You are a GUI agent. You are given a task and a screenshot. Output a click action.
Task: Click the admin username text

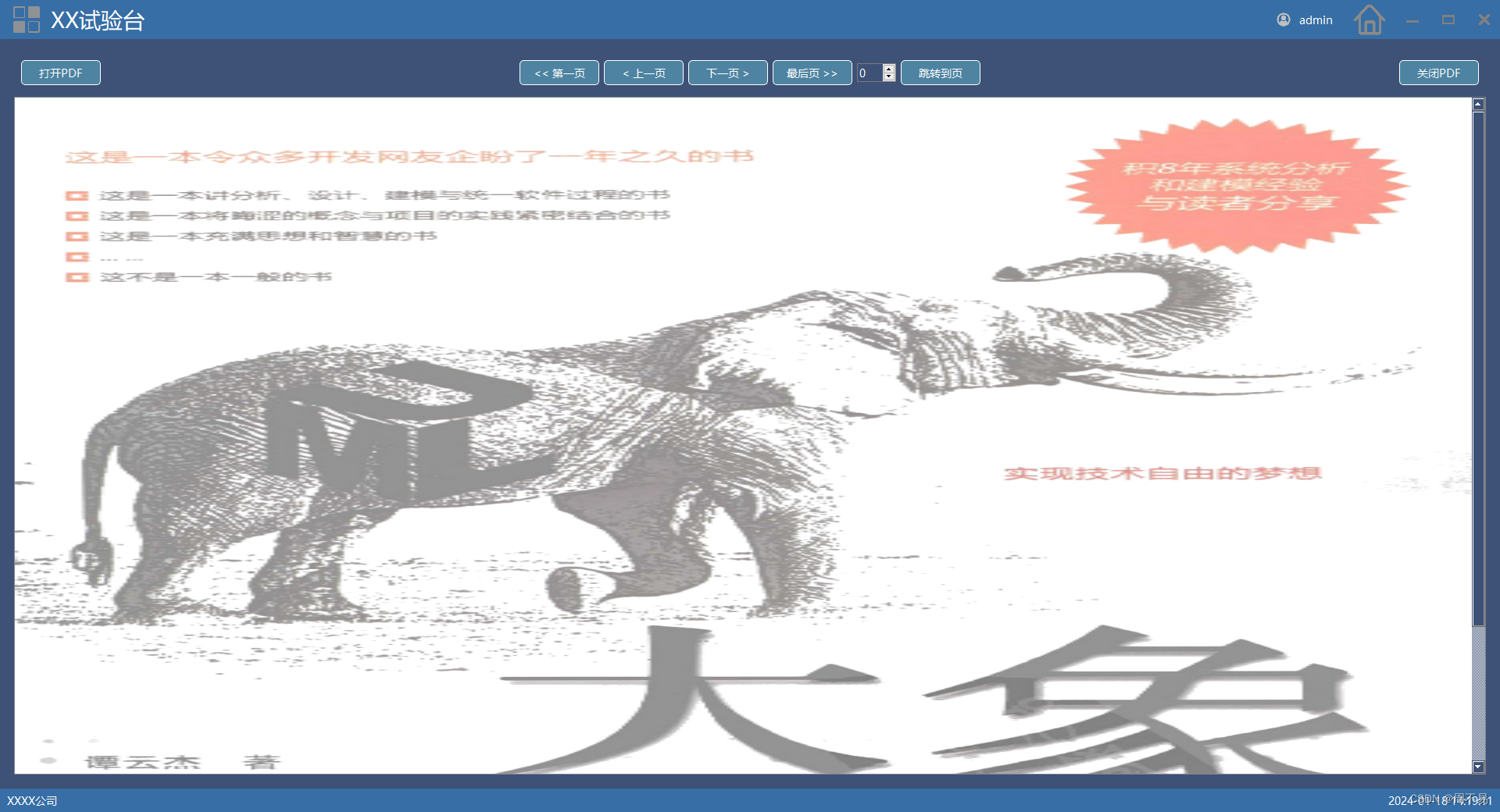coord(1316,20)
